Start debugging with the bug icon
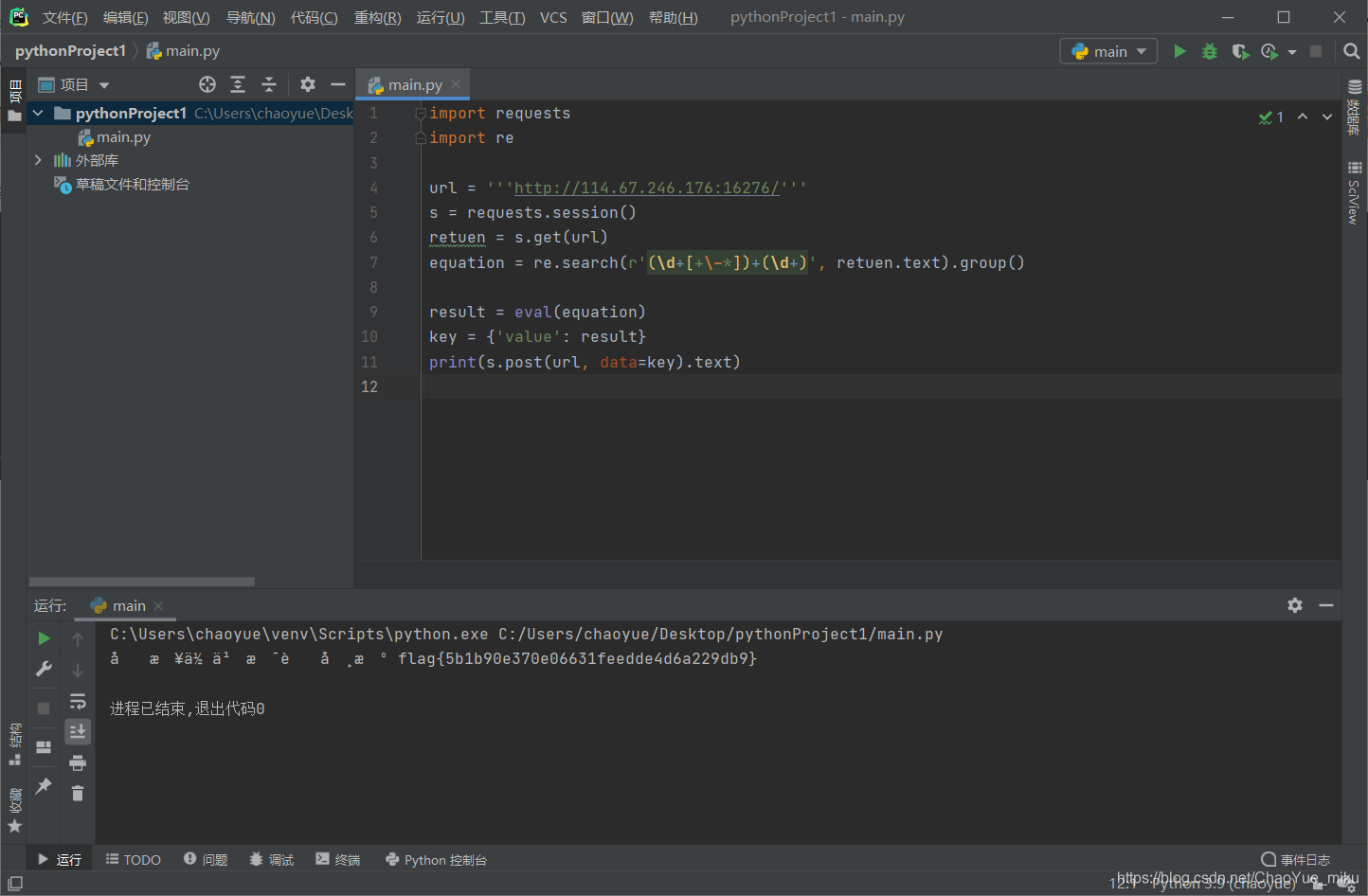 pos(1210,51)
